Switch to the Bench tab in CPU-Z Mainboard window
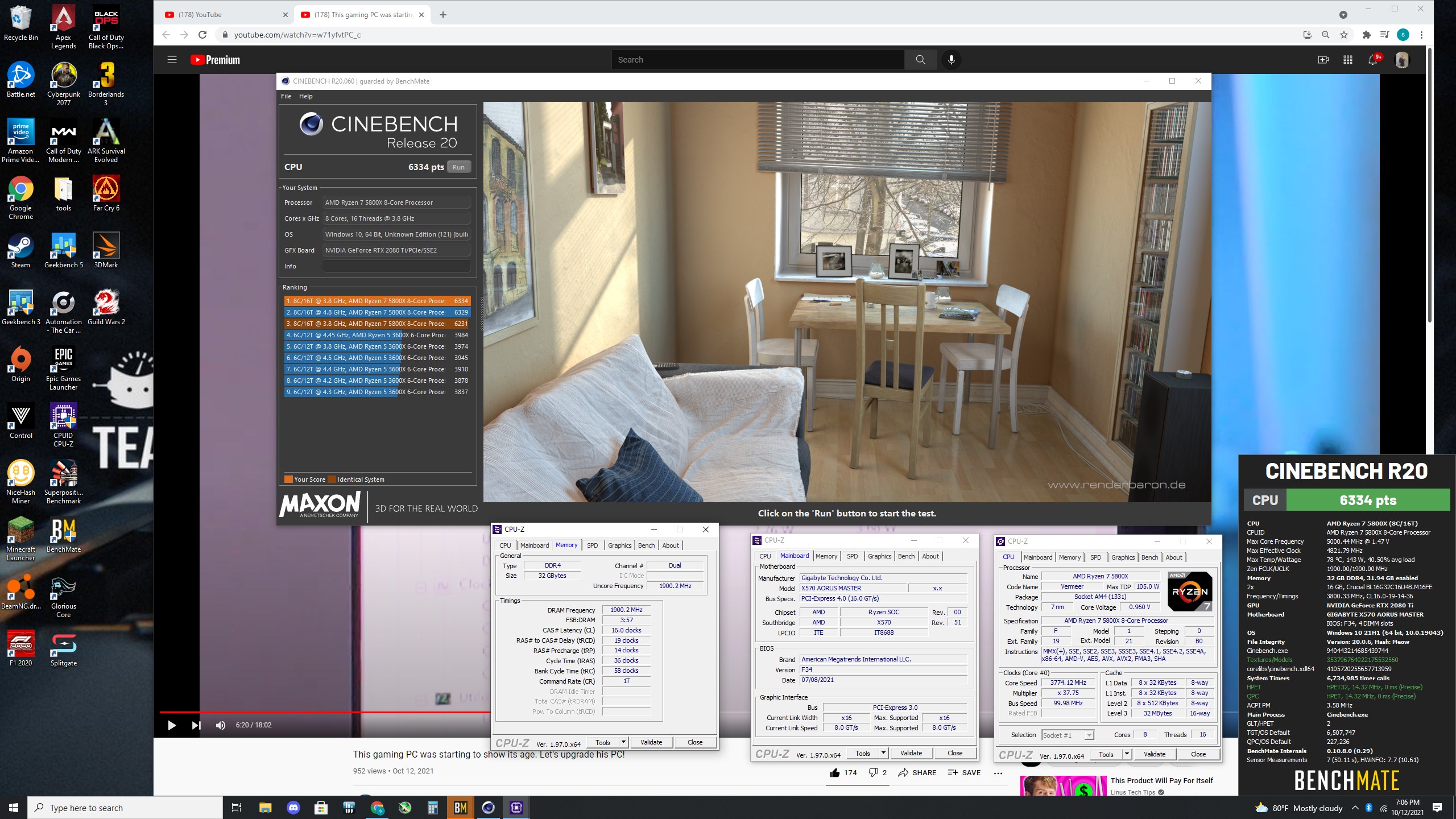The height and width of the screenshot is (819, 1456). (x=906, y=556)
